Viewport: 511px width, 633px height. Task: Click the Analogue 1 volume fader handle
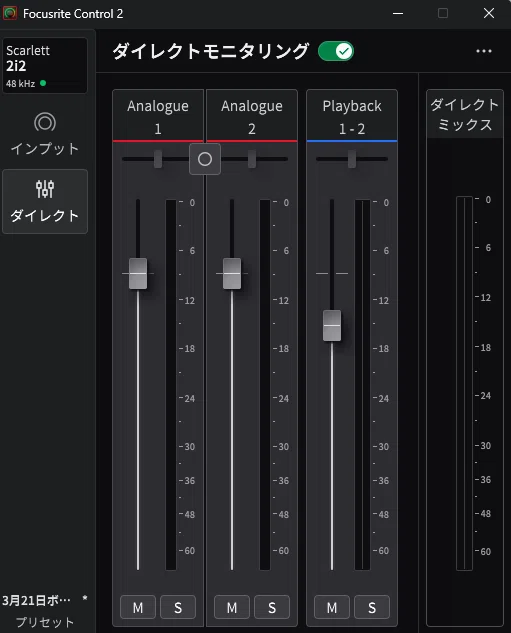tap(138, 273)
